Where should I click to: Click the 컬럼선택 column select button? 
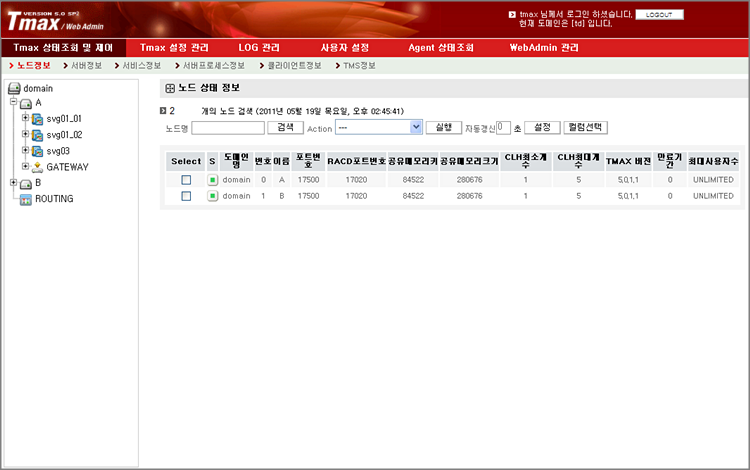point(585,128)
